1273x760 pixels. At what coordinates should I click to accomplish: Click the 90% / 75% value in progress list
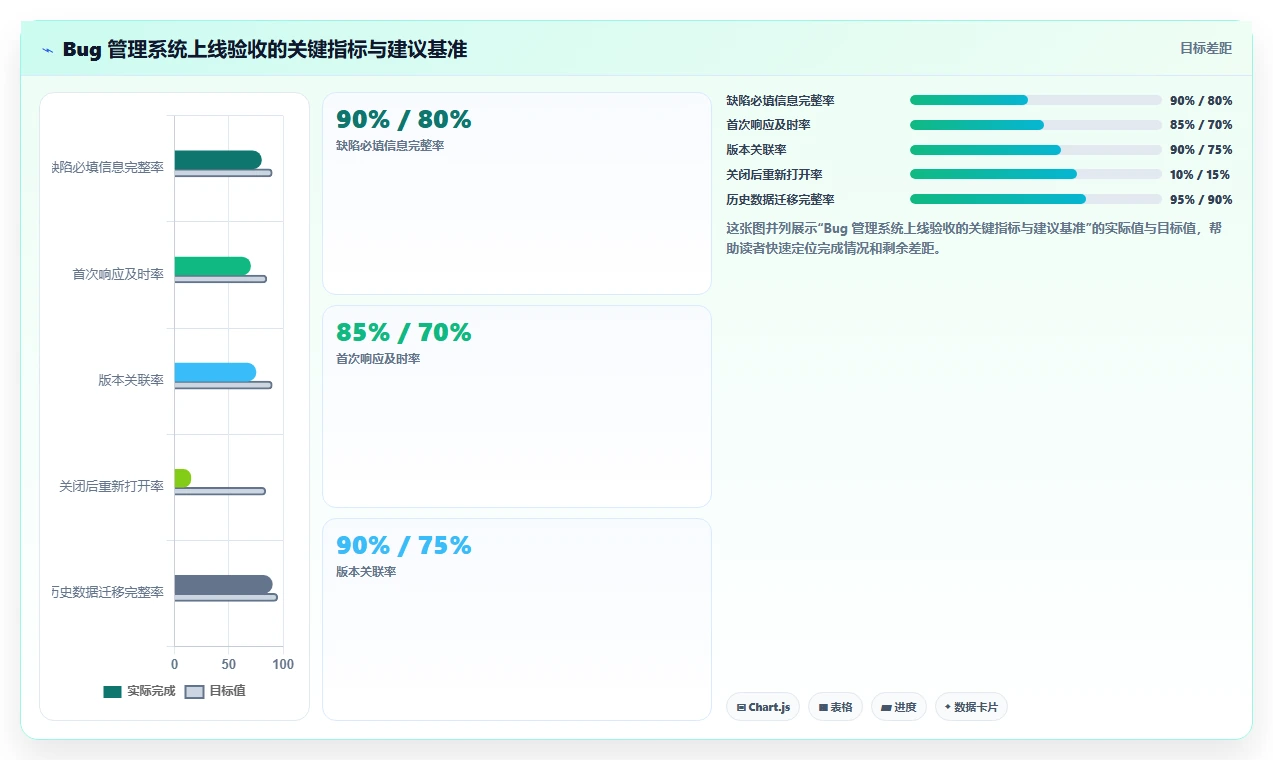click(x=1201, y=150)
